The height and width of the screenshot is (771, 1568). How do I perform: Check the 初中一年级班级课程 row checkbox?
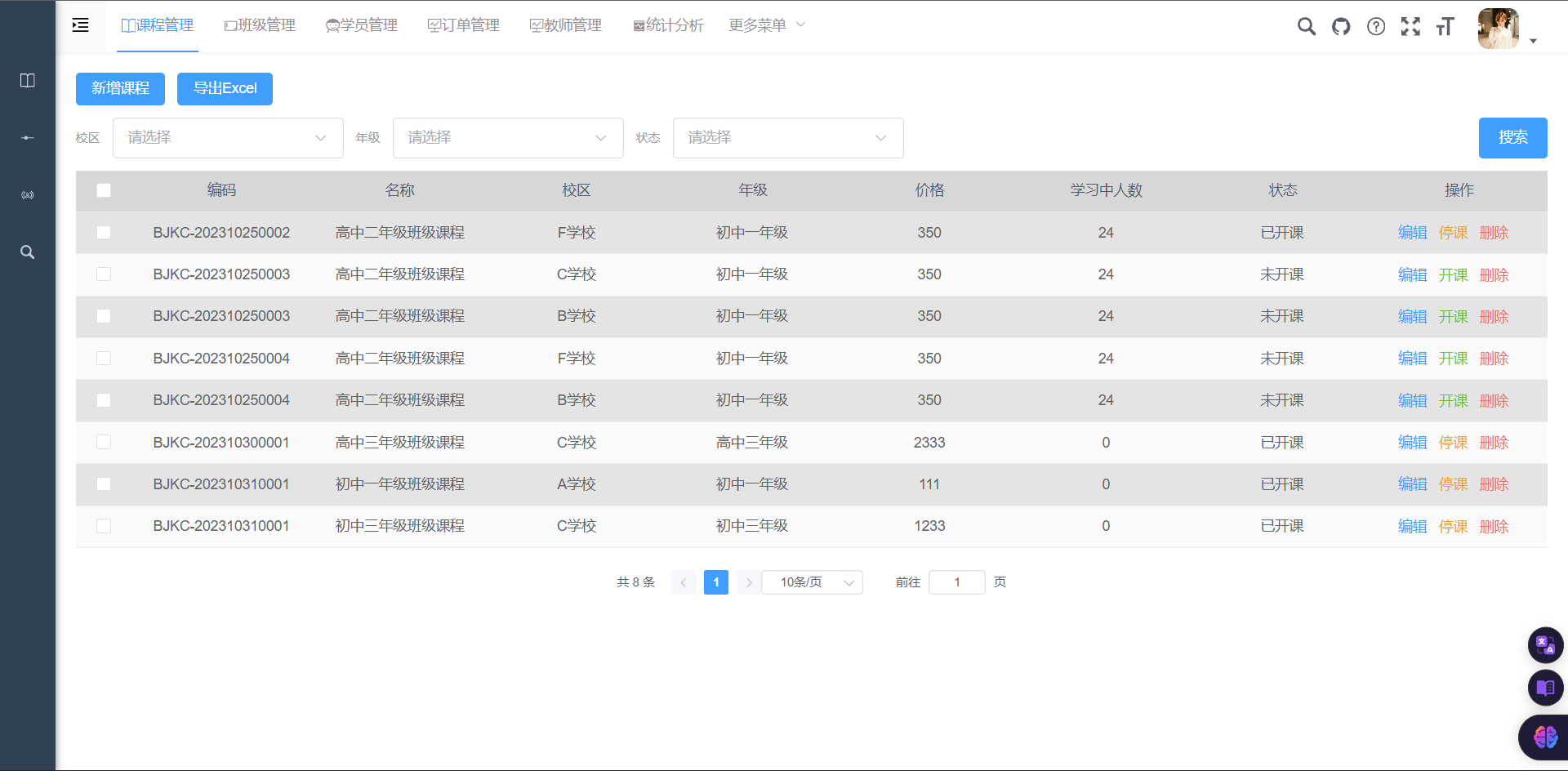104,484
